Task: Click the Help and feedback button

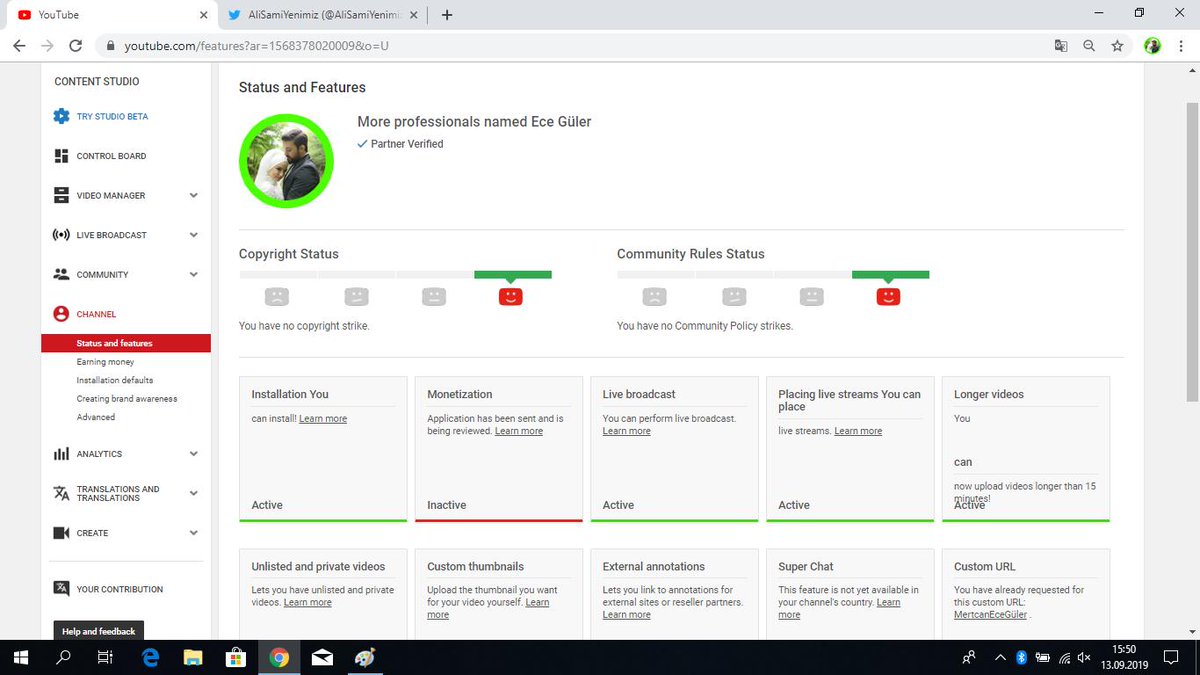Action: coord(98,631)
